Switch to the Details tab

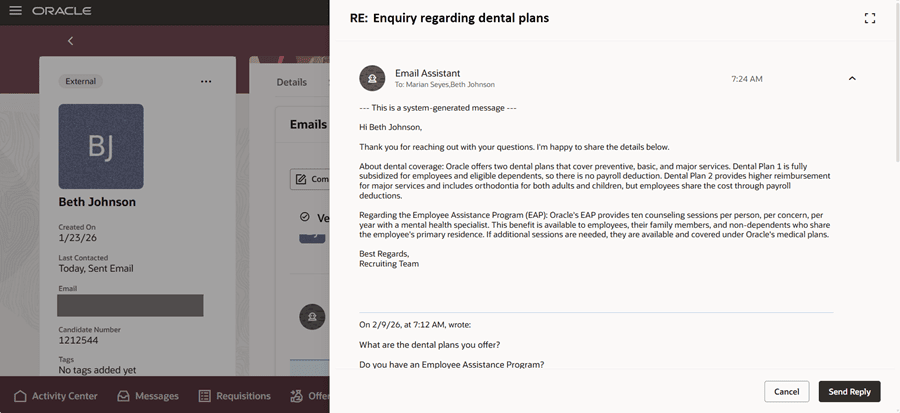291,82
